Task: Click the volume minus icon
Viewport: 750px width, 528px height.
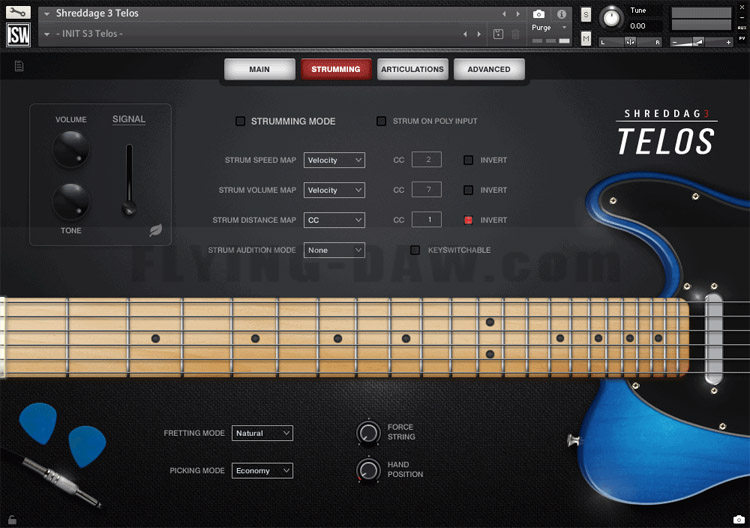Action: click(674, 43)
